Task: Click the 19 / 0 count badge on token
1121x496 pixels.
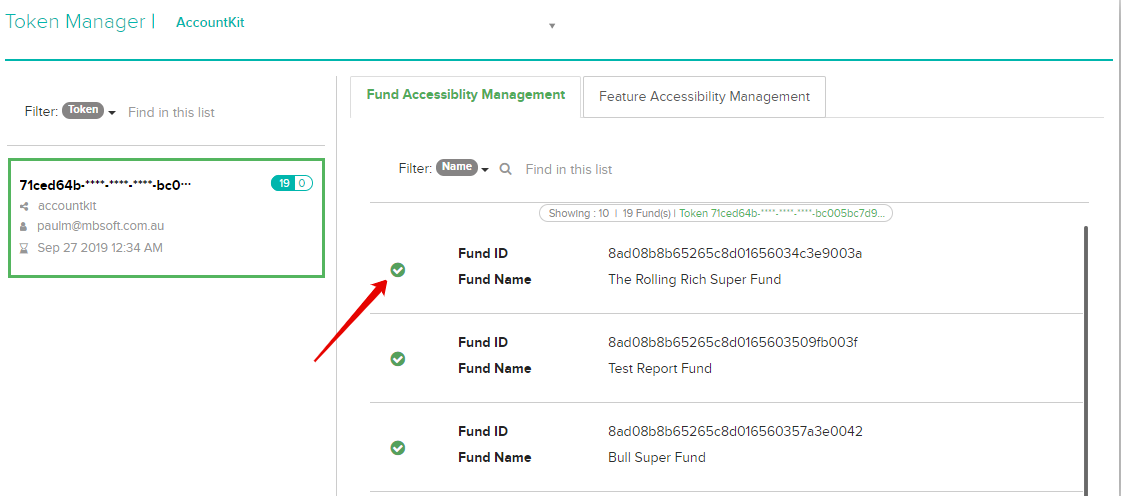Action: (292, 184)
